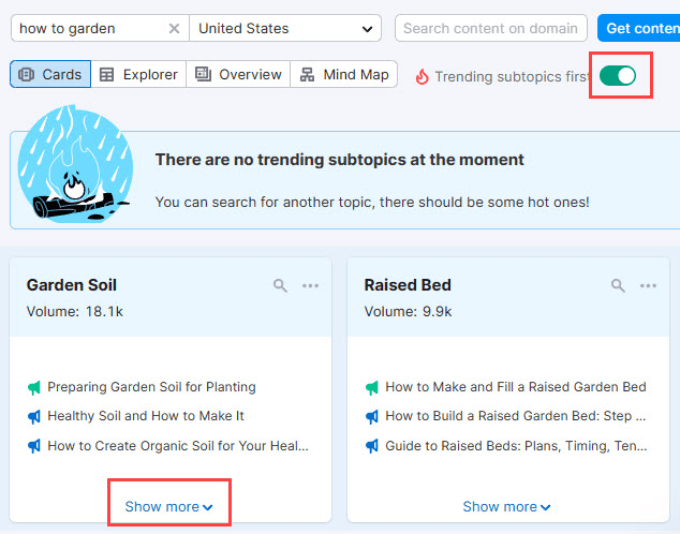Switch to the Mind Map tab
The width and height of the screenshot is (680, 534).
[344, 75]
